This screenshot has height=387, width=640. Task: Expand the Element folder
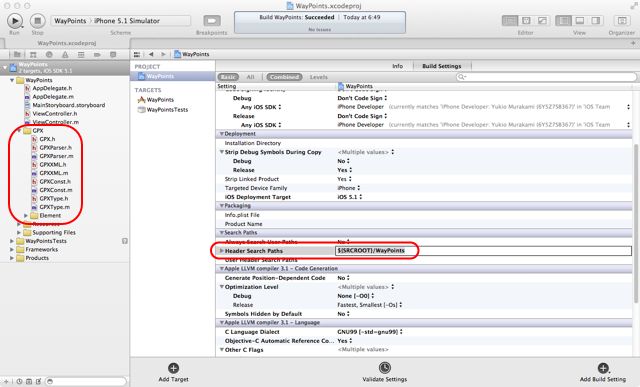26,216
